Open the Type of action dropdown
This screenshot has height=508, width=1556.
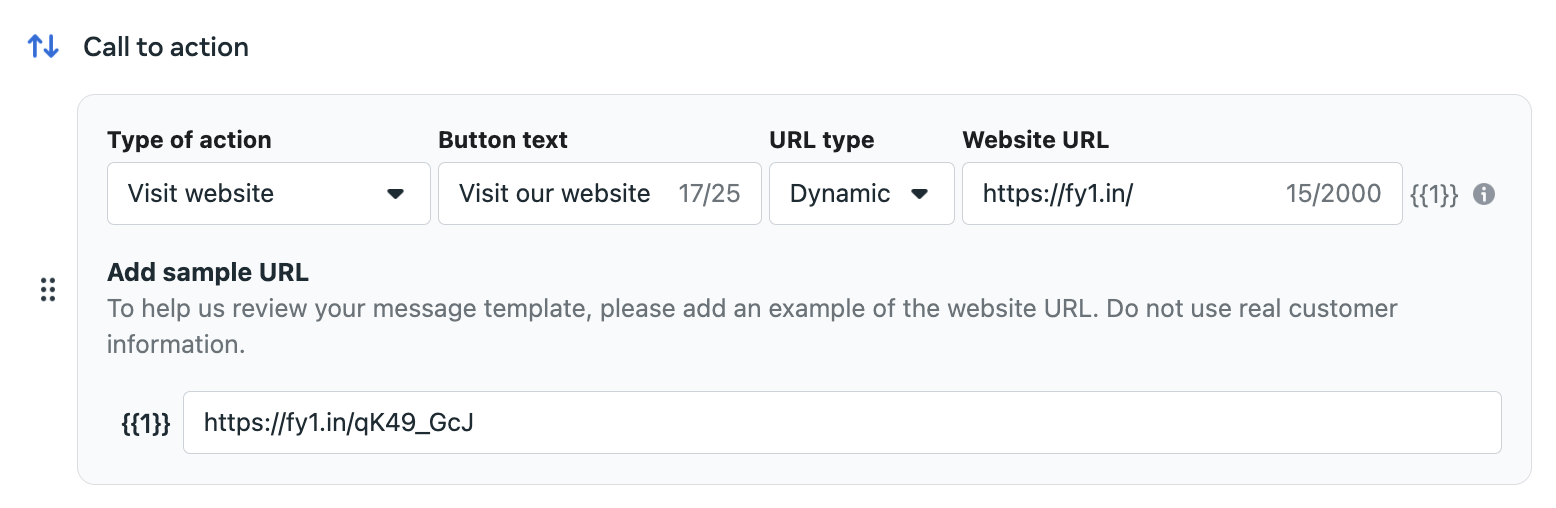(268, 194)
